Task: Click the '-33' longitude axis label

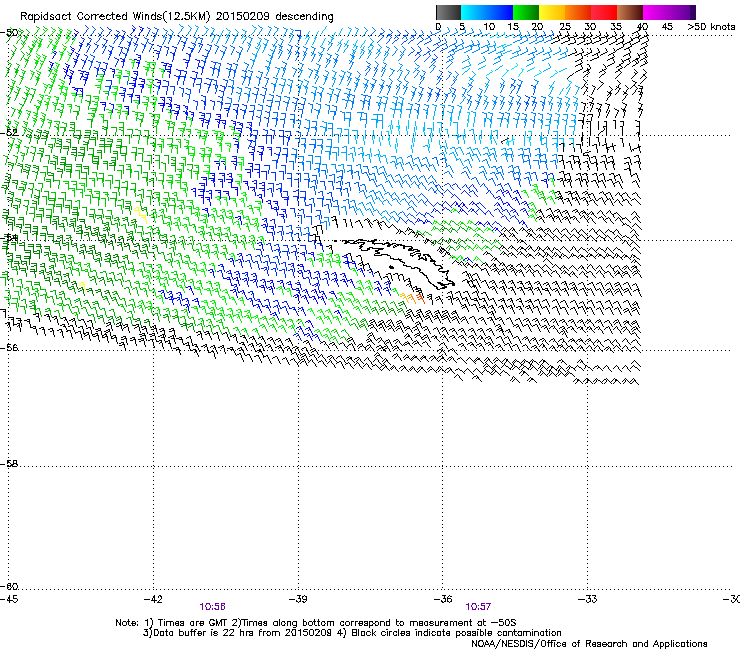Action: point(588,599)
